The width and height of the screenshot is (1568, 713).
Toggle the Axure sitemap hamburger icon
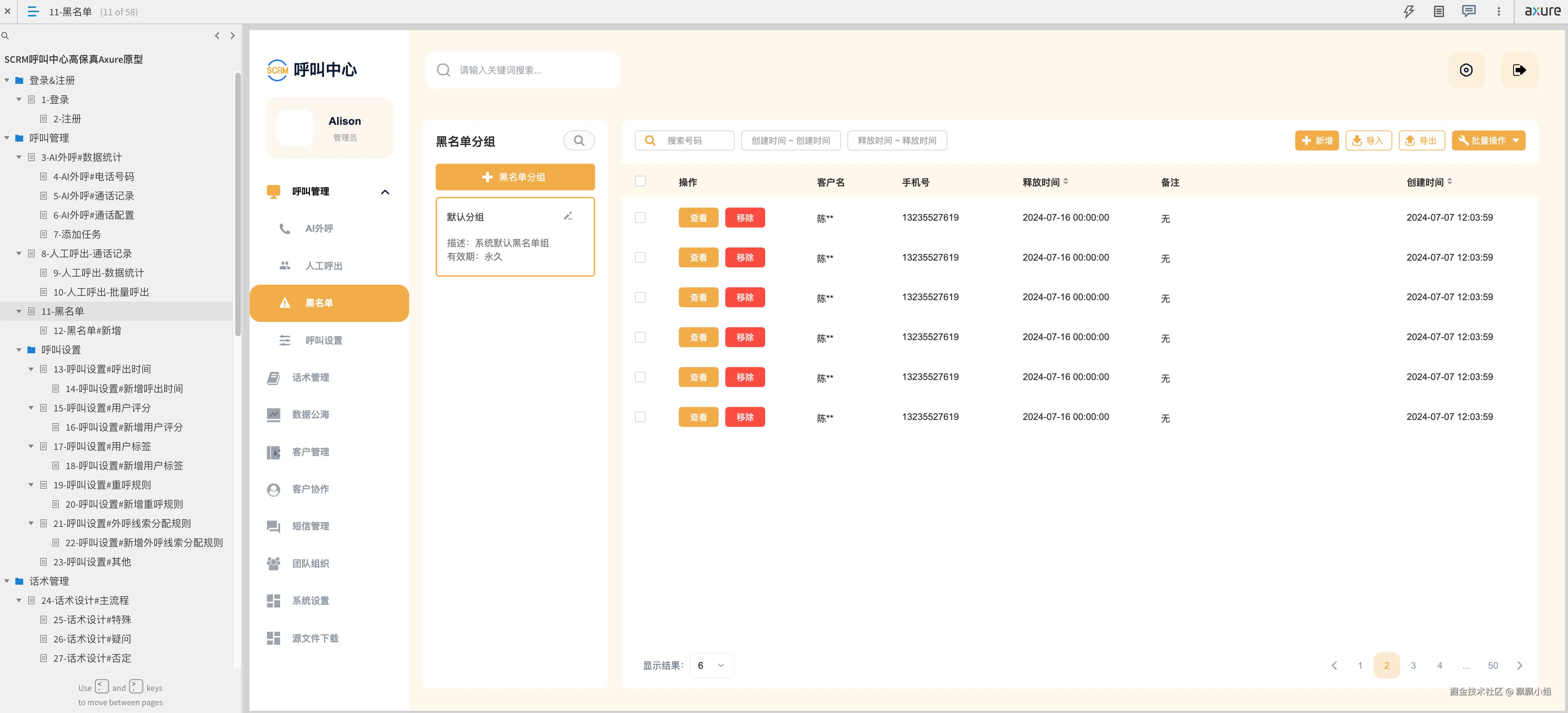(x=33, y=11)
